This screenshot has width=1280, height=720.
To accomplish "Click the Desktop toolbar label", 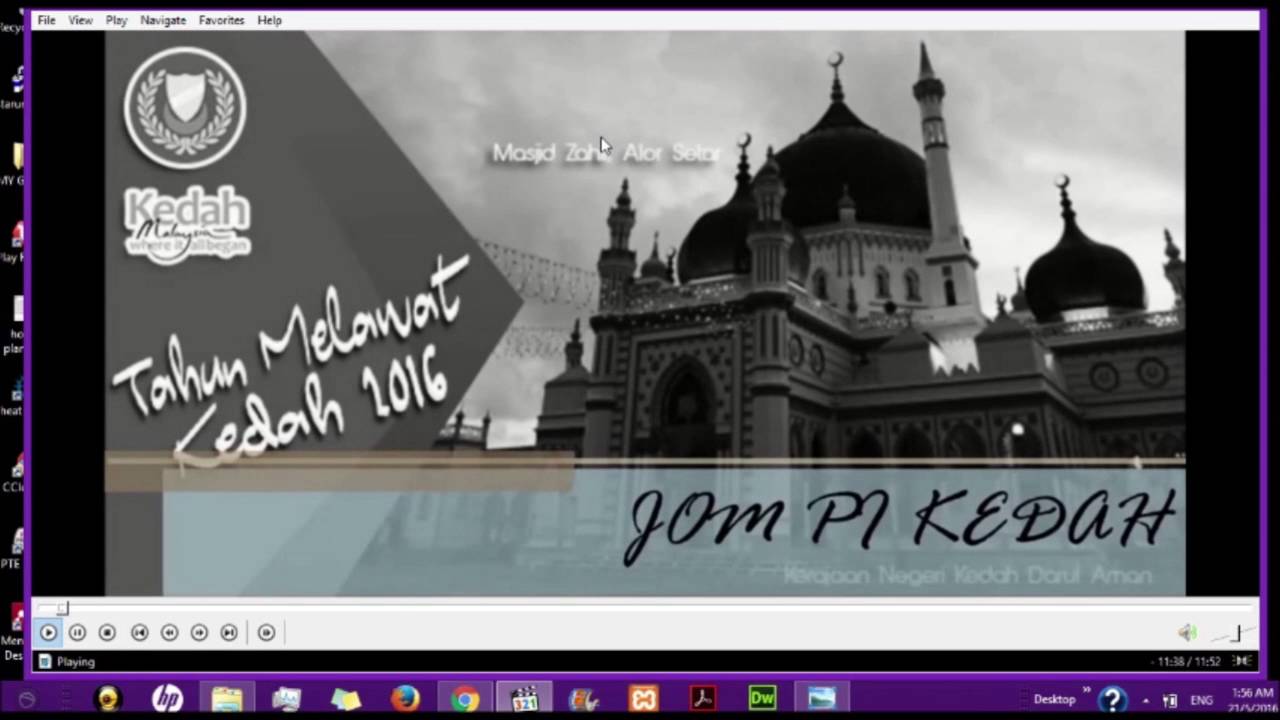I will (x=1054, y=699).
